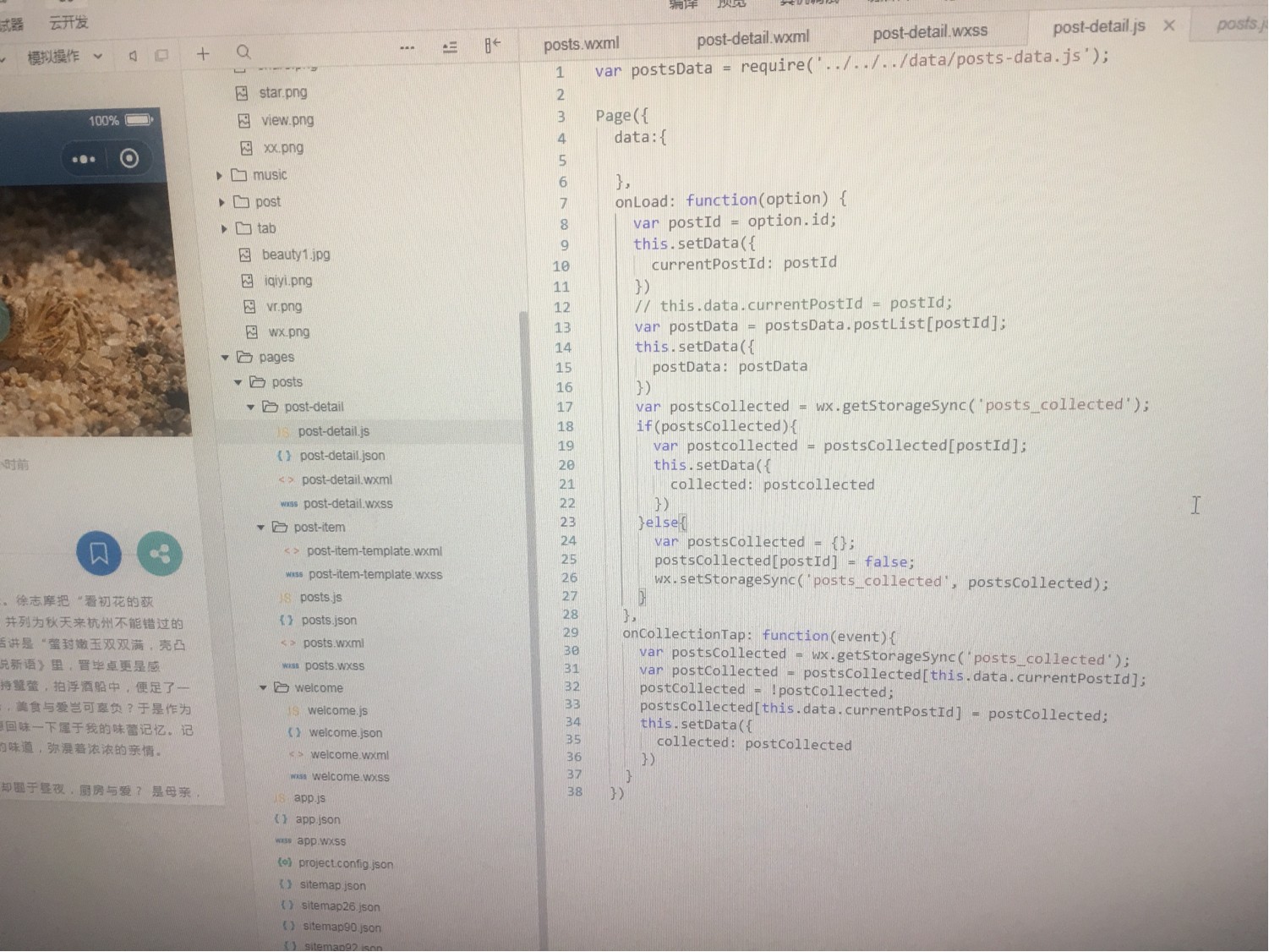Open post-detail.json file
This screenshot has width=1269, height=952.
(x=331, y=456)
